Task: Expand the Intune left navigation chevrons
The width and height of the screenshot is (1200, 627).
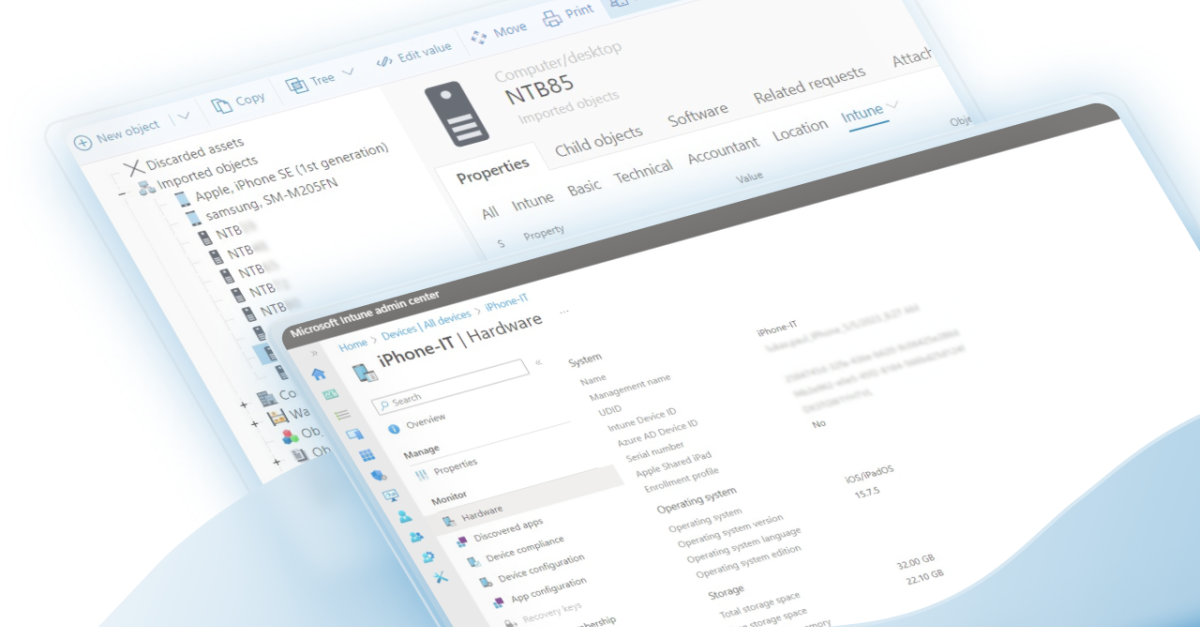Action: point(315,353)
